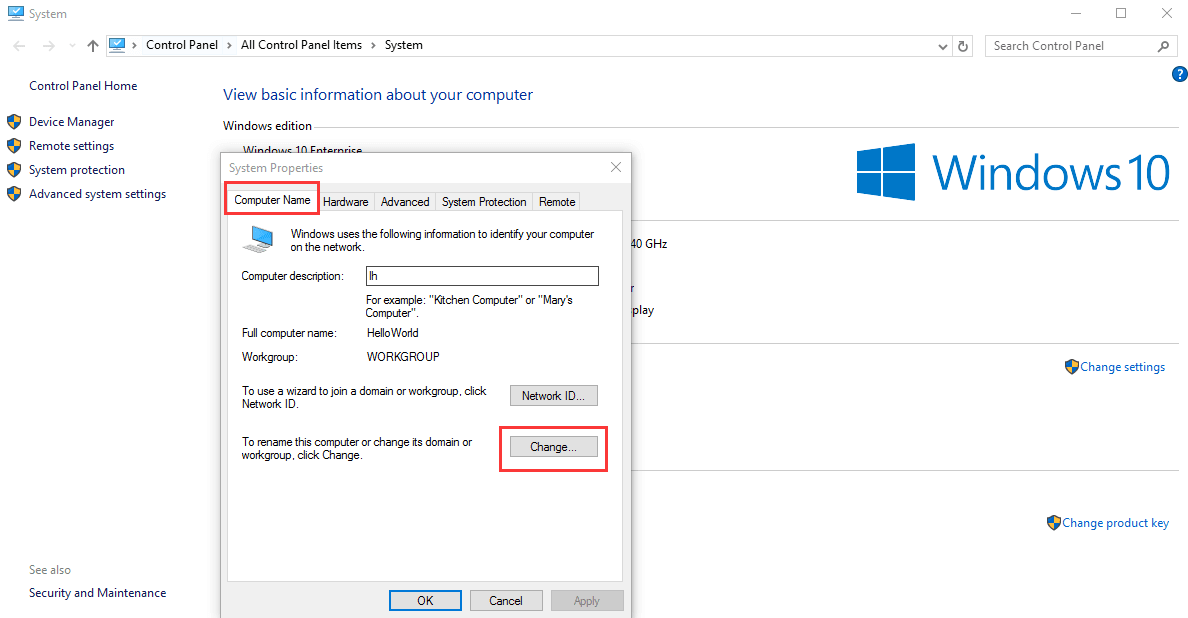Click the Back navigation arrow

pos(20,46)
